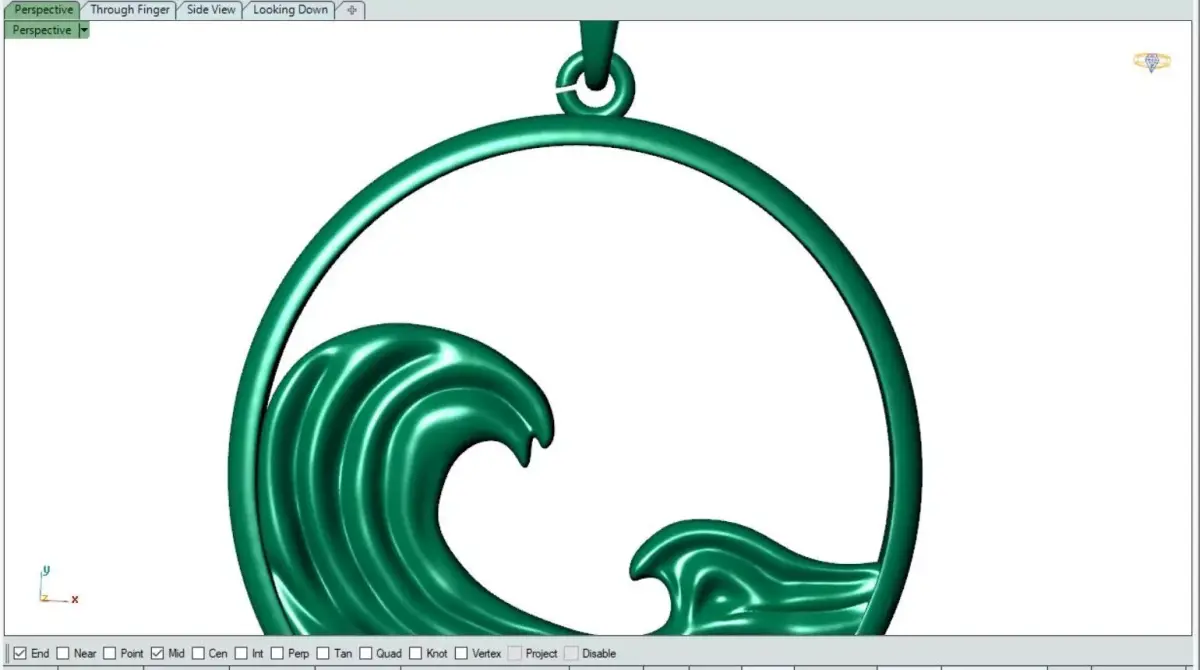The image size is (1200, 670).
Task: Turn on the Int object snap
Action: tap(240, 654)
